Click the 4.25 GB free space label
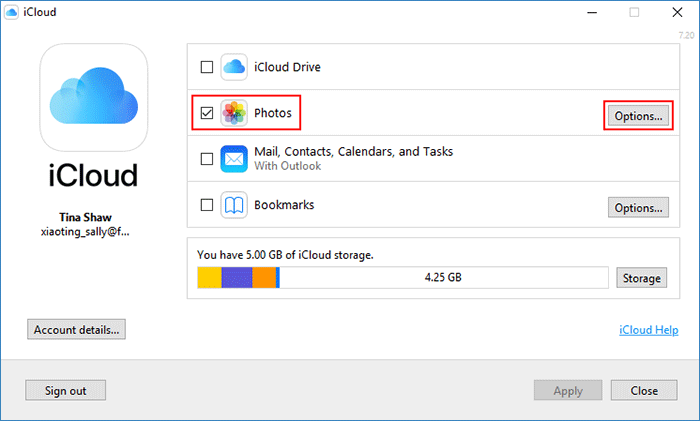This screenshot has width=700, height=421. click(443, 277)
